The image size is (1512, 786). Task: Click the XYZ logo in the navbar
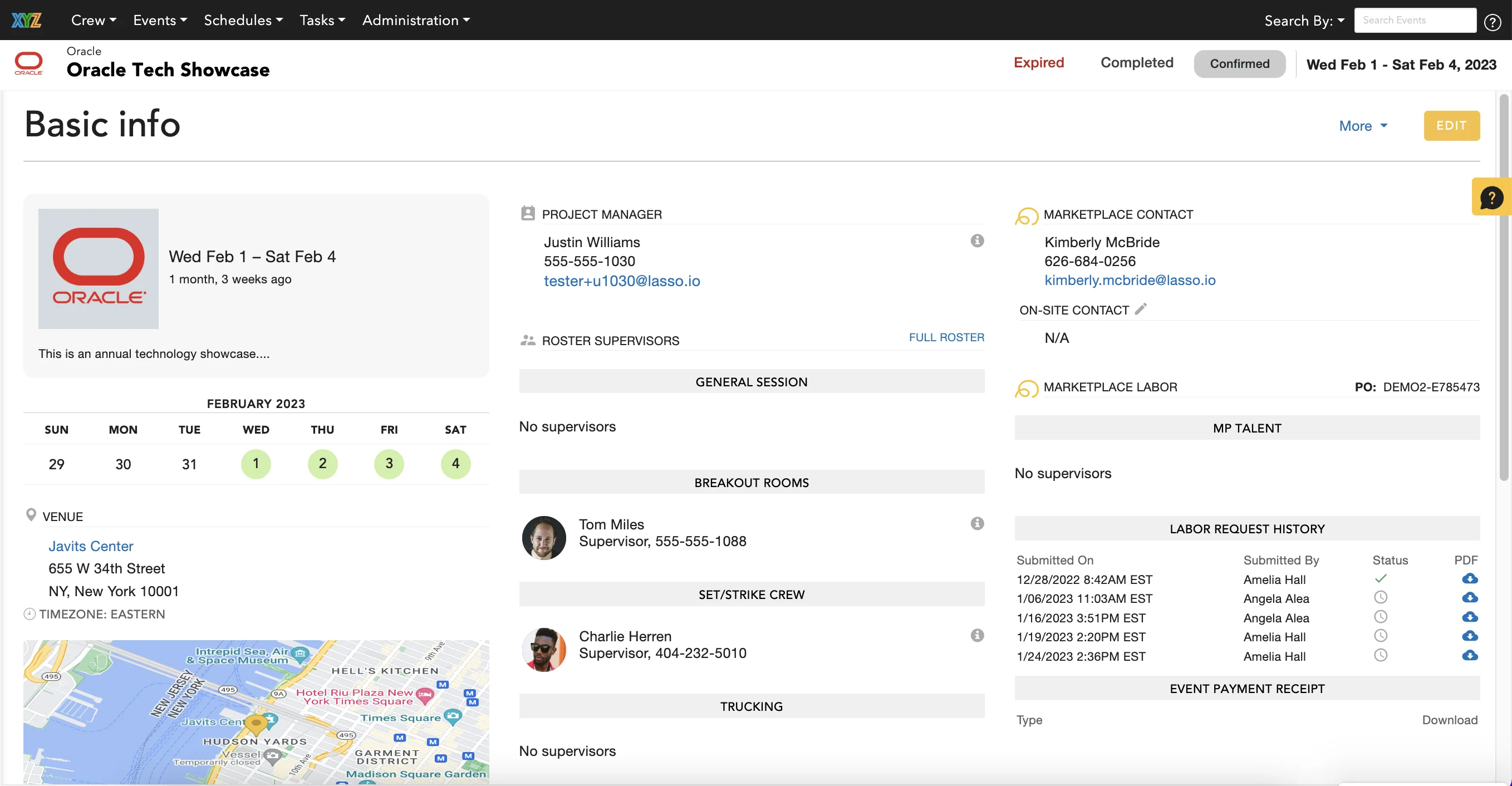[26, 20]
